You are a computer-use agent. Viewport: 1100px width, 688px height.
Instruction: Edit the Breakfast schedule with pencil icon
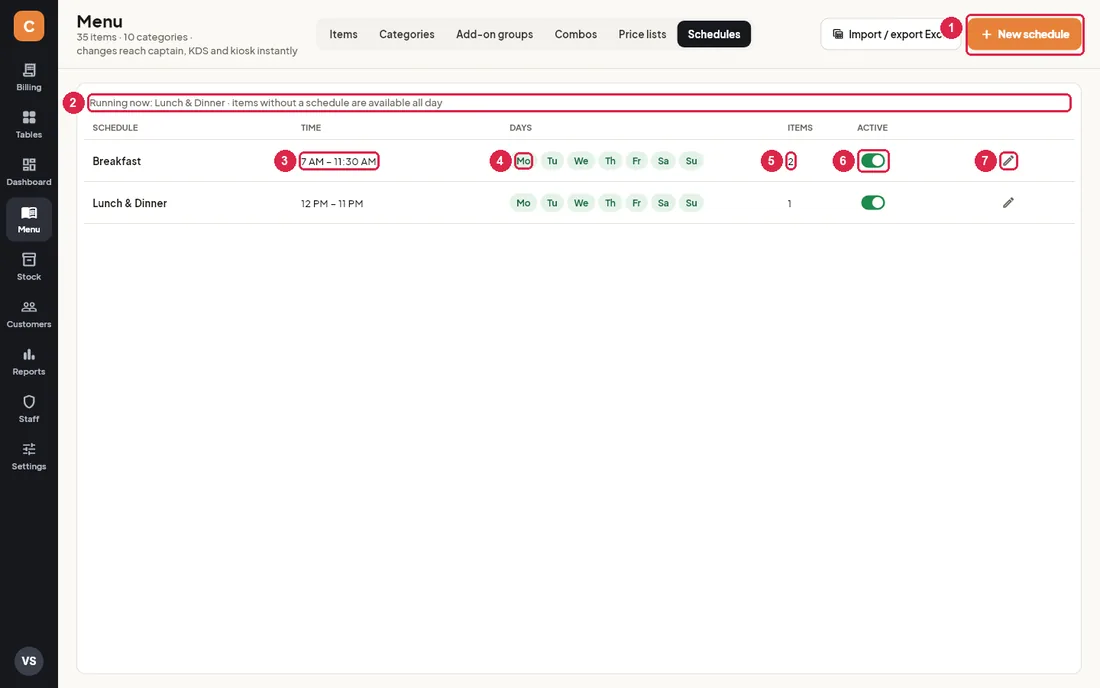coord(1008,161)
